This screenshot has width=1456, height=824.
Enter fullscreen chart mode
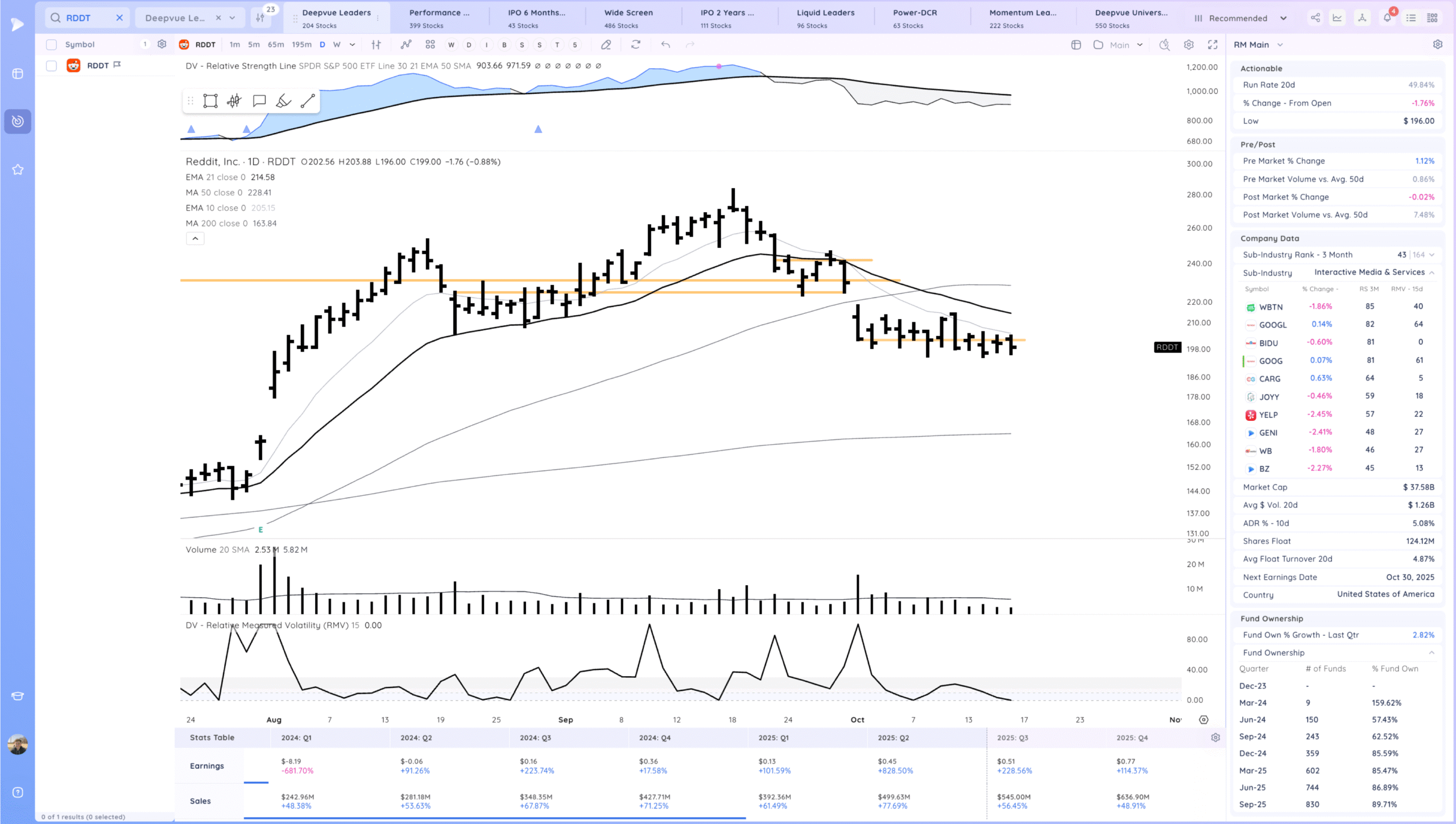click(x=1213, y=44)
